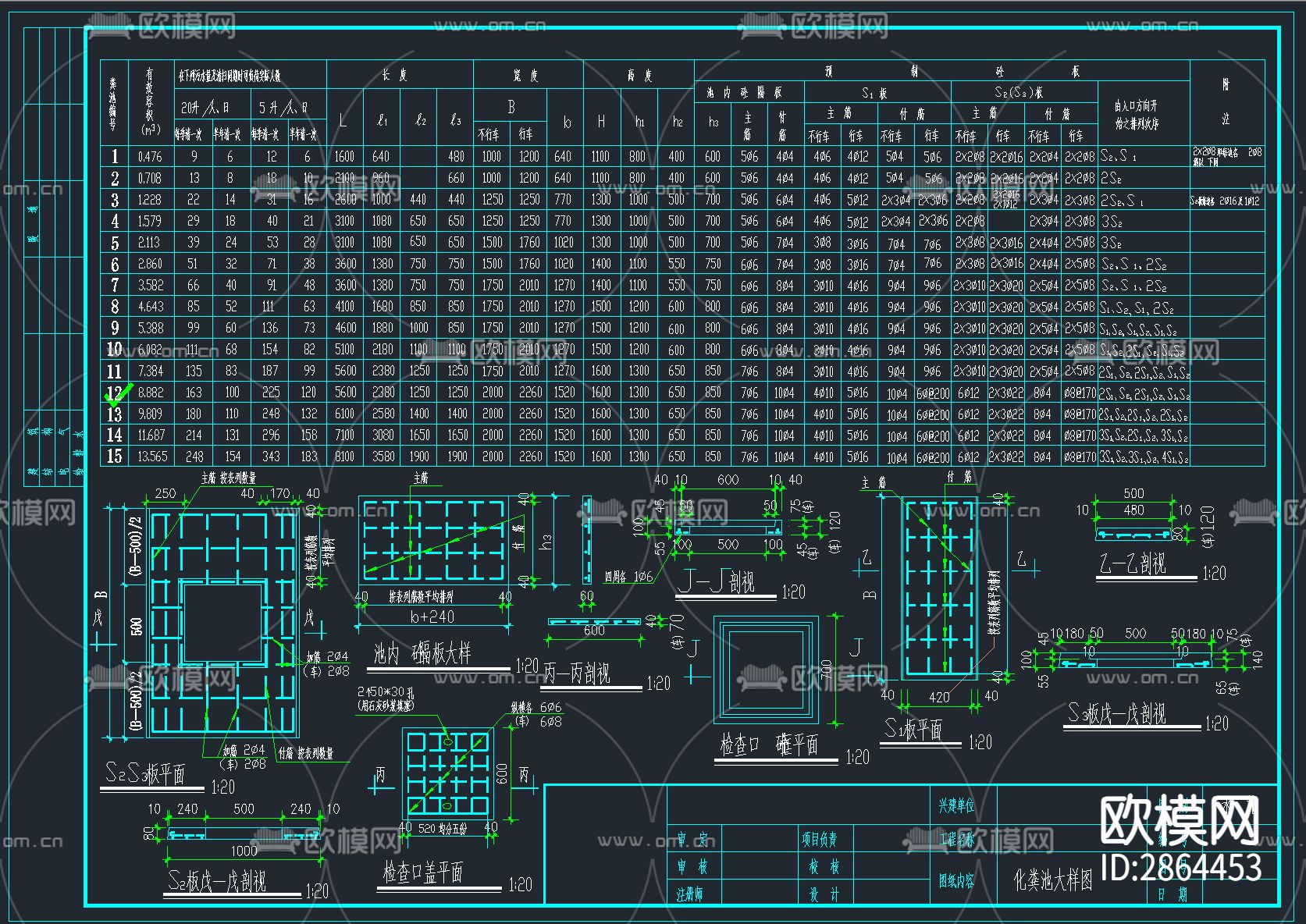Select the '注册师' label in the title block

pyautogui.click(x=690, y=894)
